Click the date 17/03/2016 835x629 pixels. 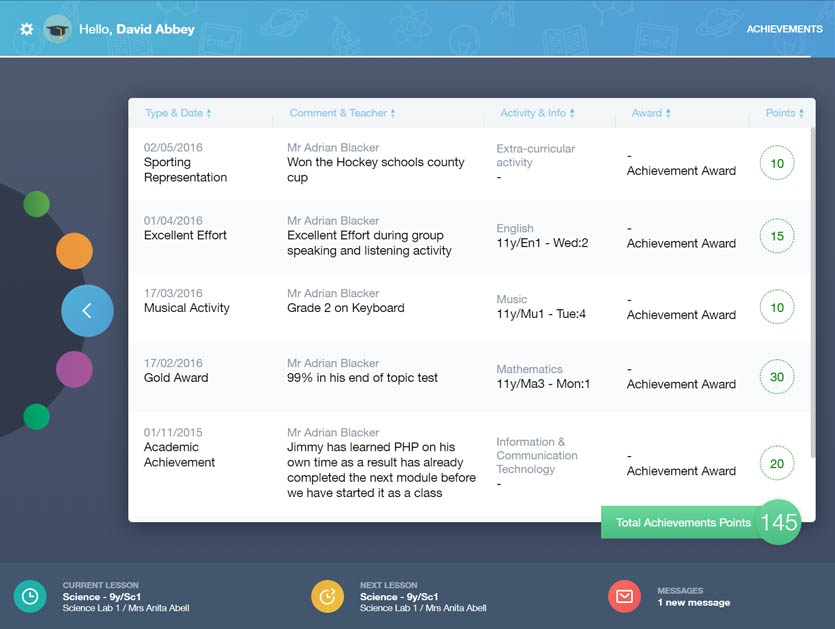click(173, 293)
